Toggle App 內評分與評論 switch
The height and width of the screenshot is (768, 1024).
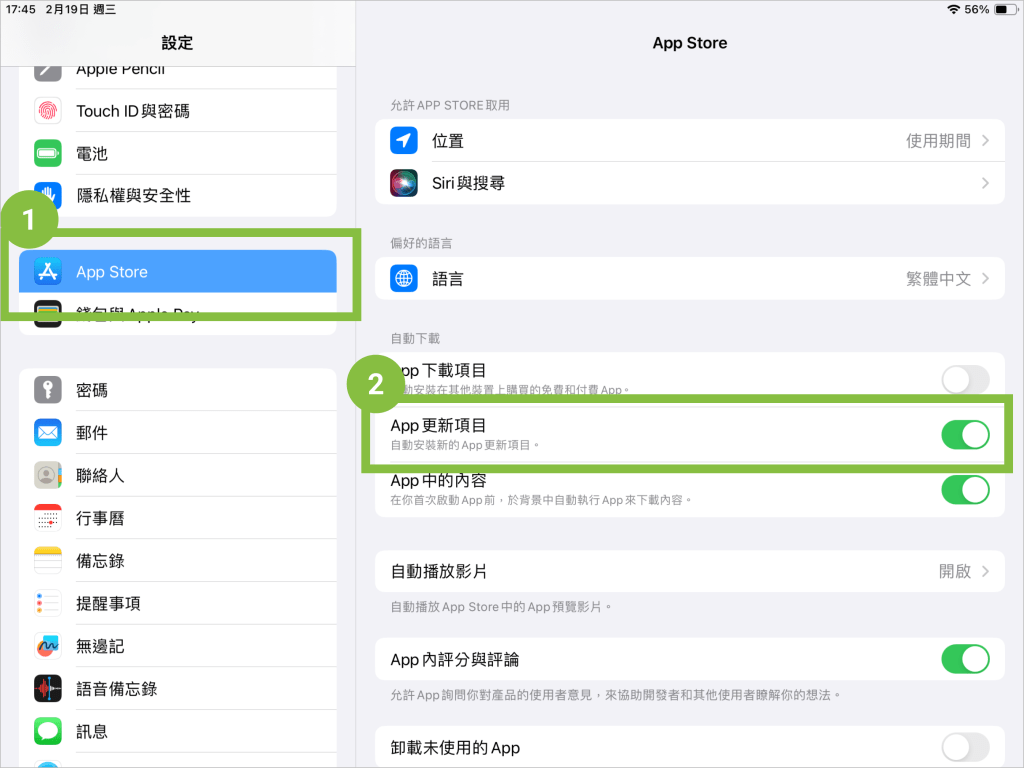[x=965, y=659]
